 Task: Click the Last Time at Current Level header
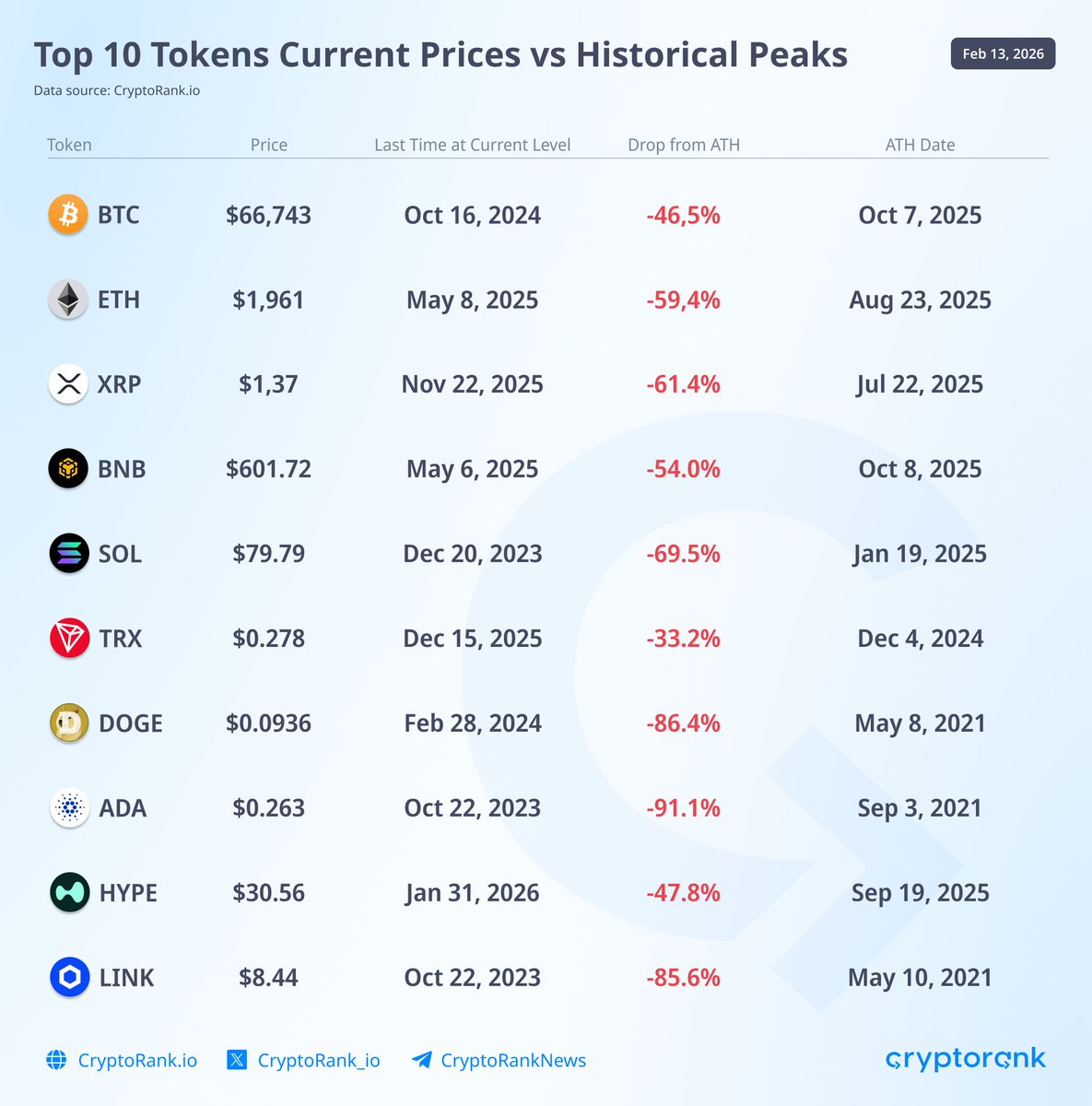pos(472,145)
